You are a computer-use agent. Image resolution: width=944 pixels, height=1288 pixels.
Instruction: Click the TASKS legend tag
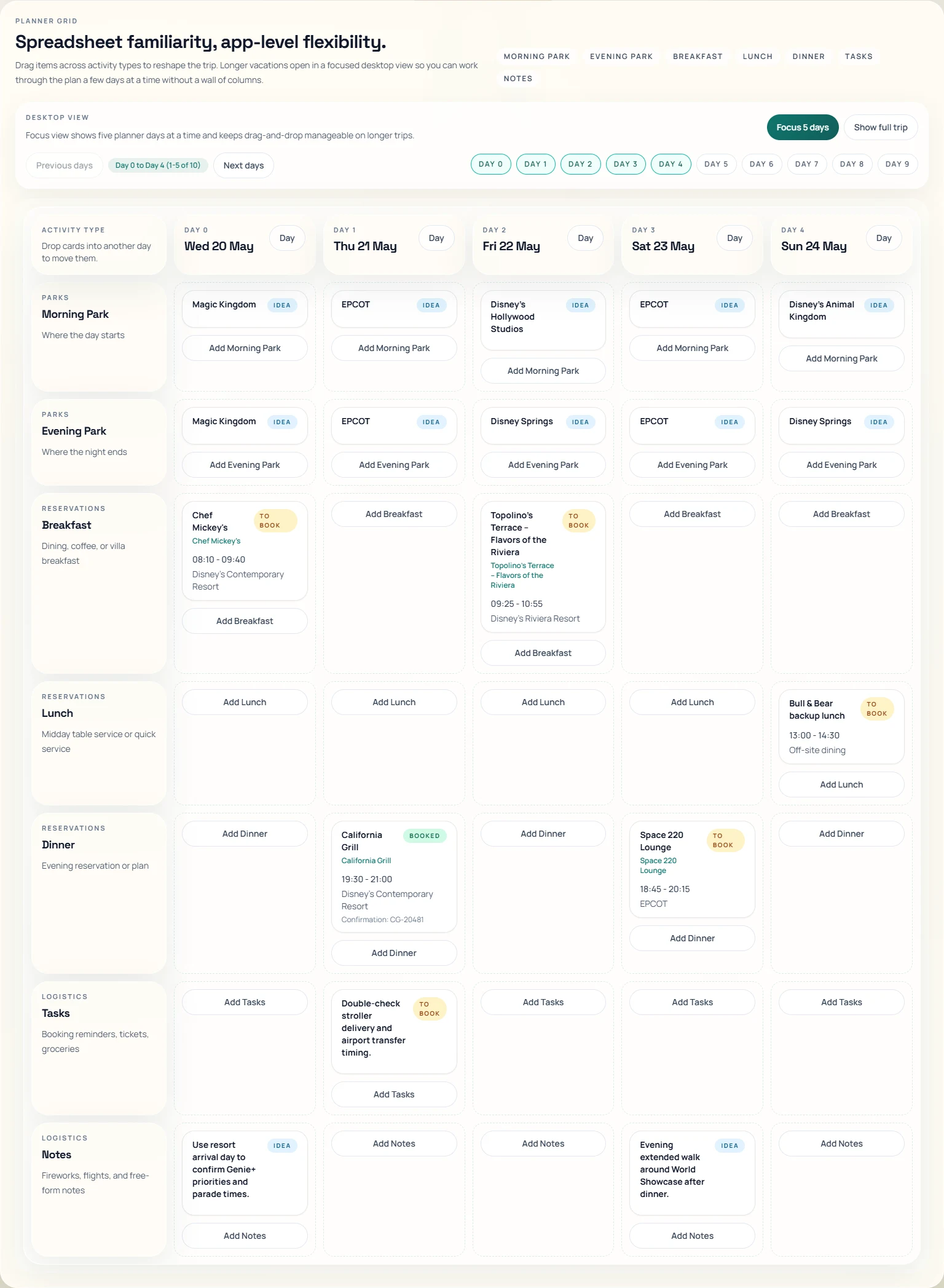859,57
